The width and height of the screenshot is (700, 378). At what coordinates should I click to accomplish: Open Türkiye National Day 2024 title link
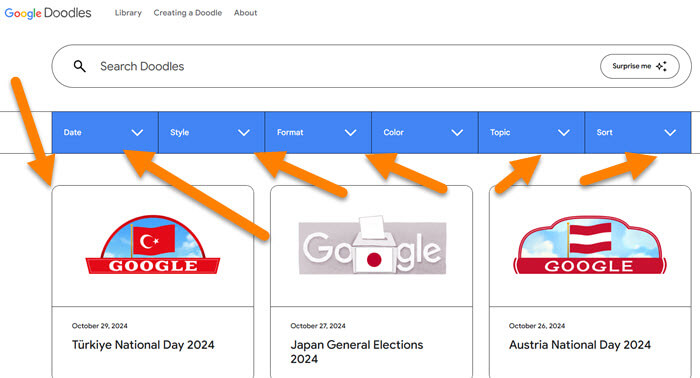click(143, 345)
